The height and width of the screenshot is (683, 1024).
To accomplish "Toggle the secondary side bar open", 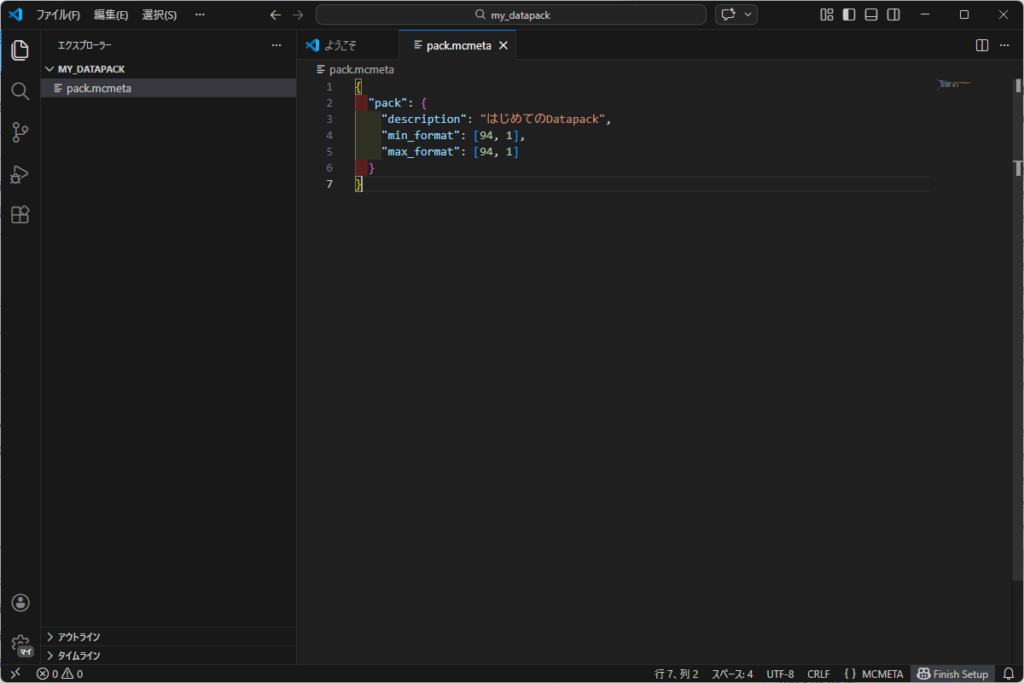I will (892, 14).
